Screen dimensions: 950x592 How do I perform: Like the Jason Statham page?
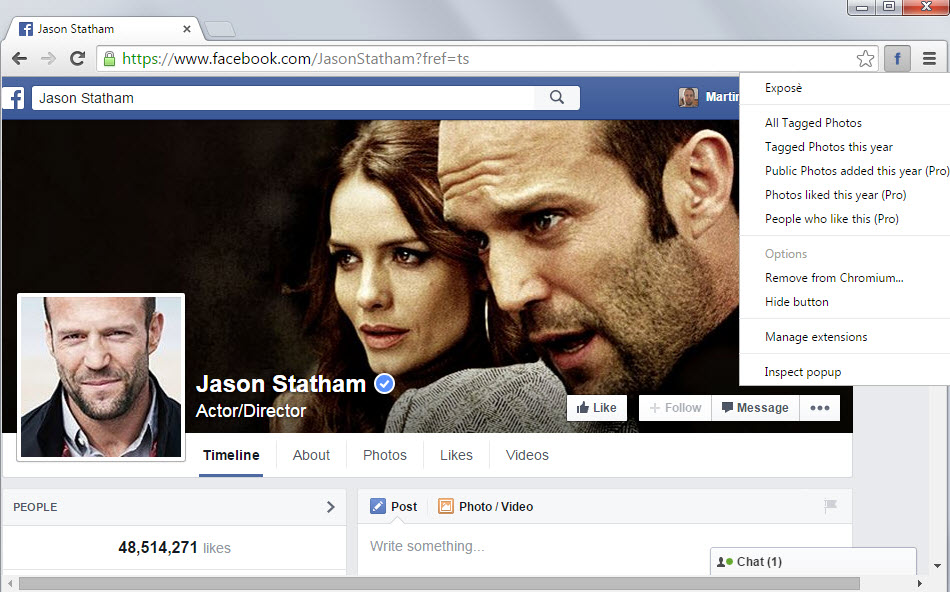pyautogui.click(x=596, y=408)
